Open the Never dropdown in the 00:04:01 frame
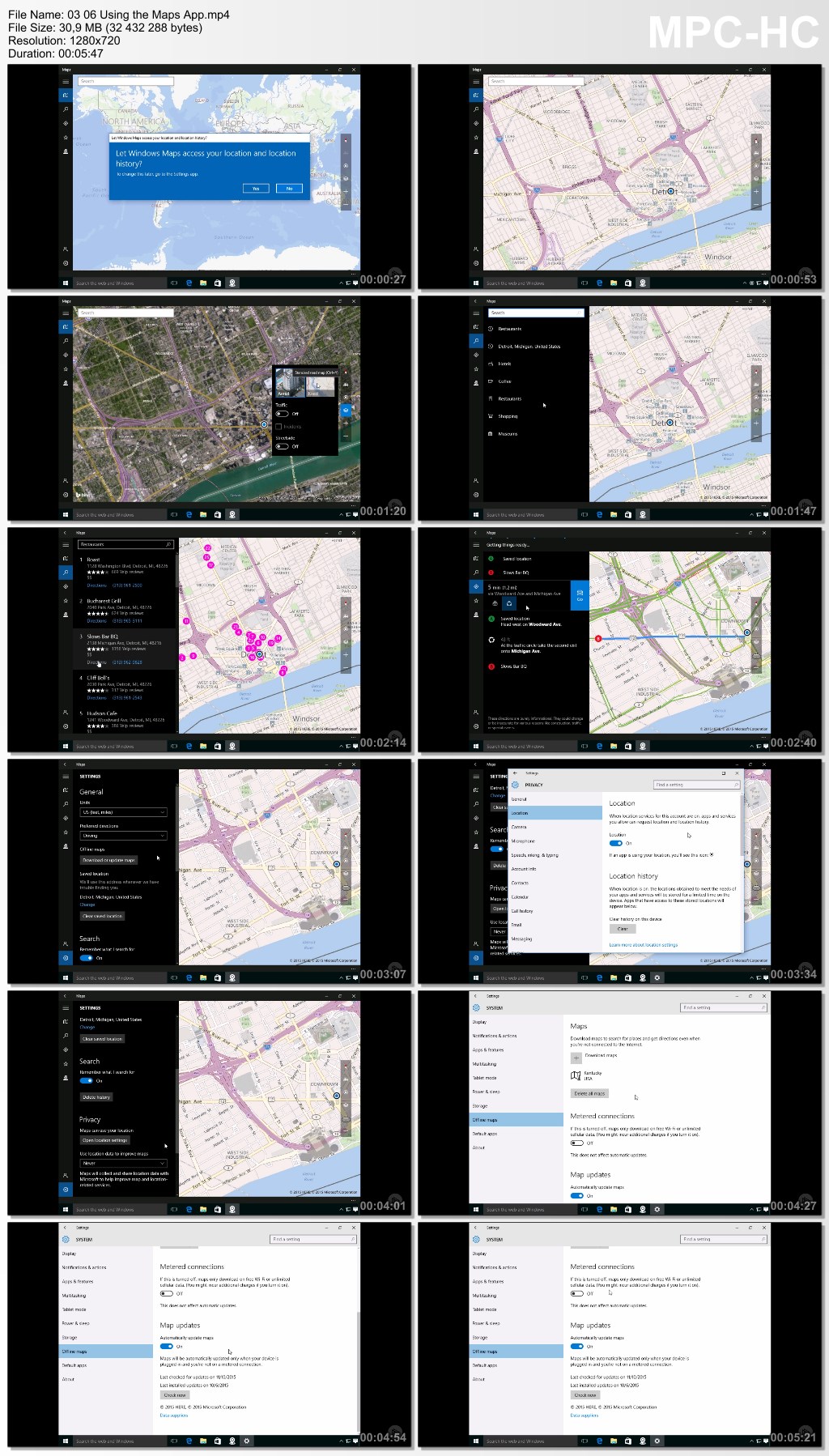This screenshot has height=1456, width=829. tap(123, 1164)
